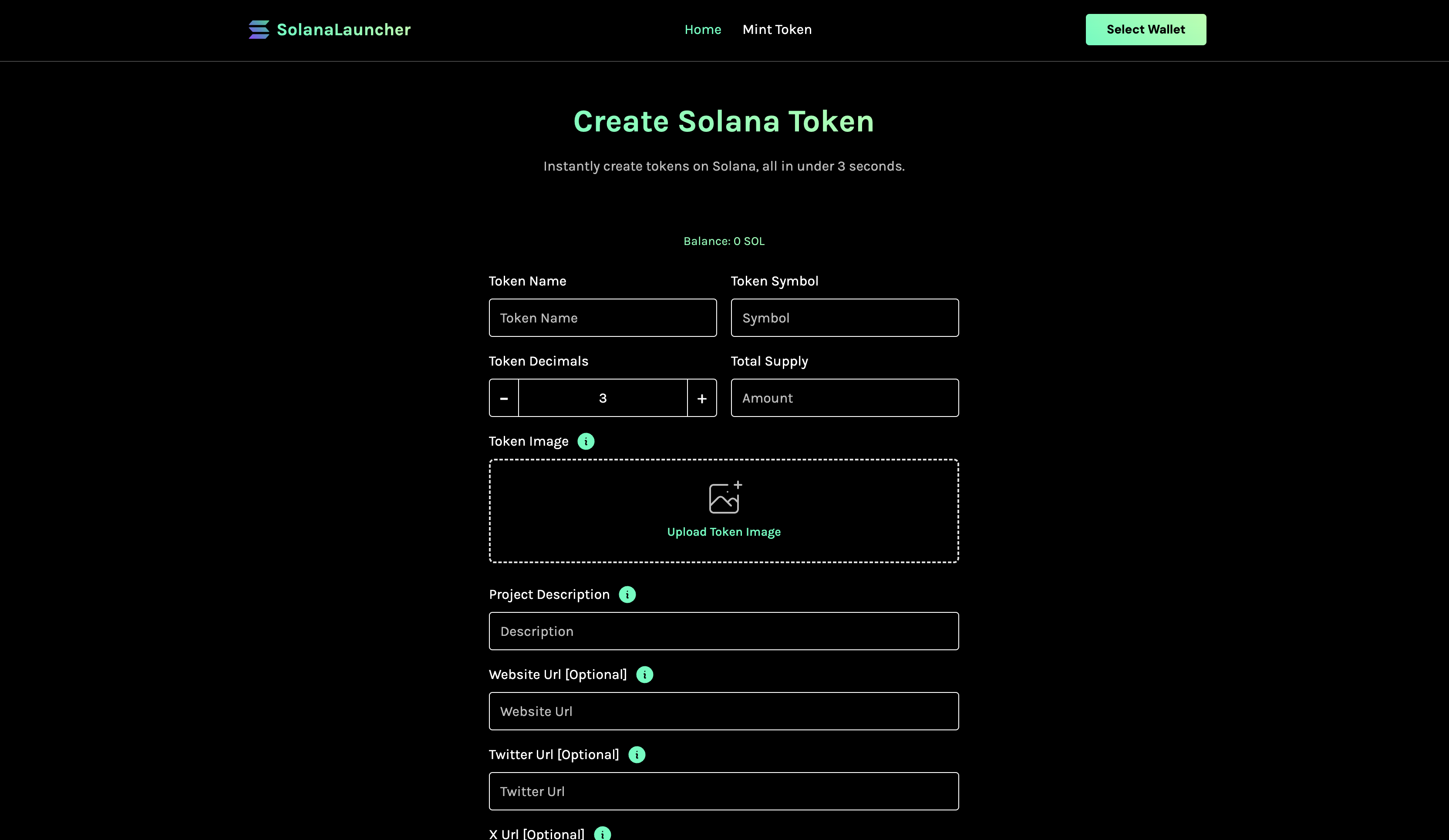The image size is (1449, 840).
Task: Focus the Twitter Url input field
Action: (x=724, y=791)
